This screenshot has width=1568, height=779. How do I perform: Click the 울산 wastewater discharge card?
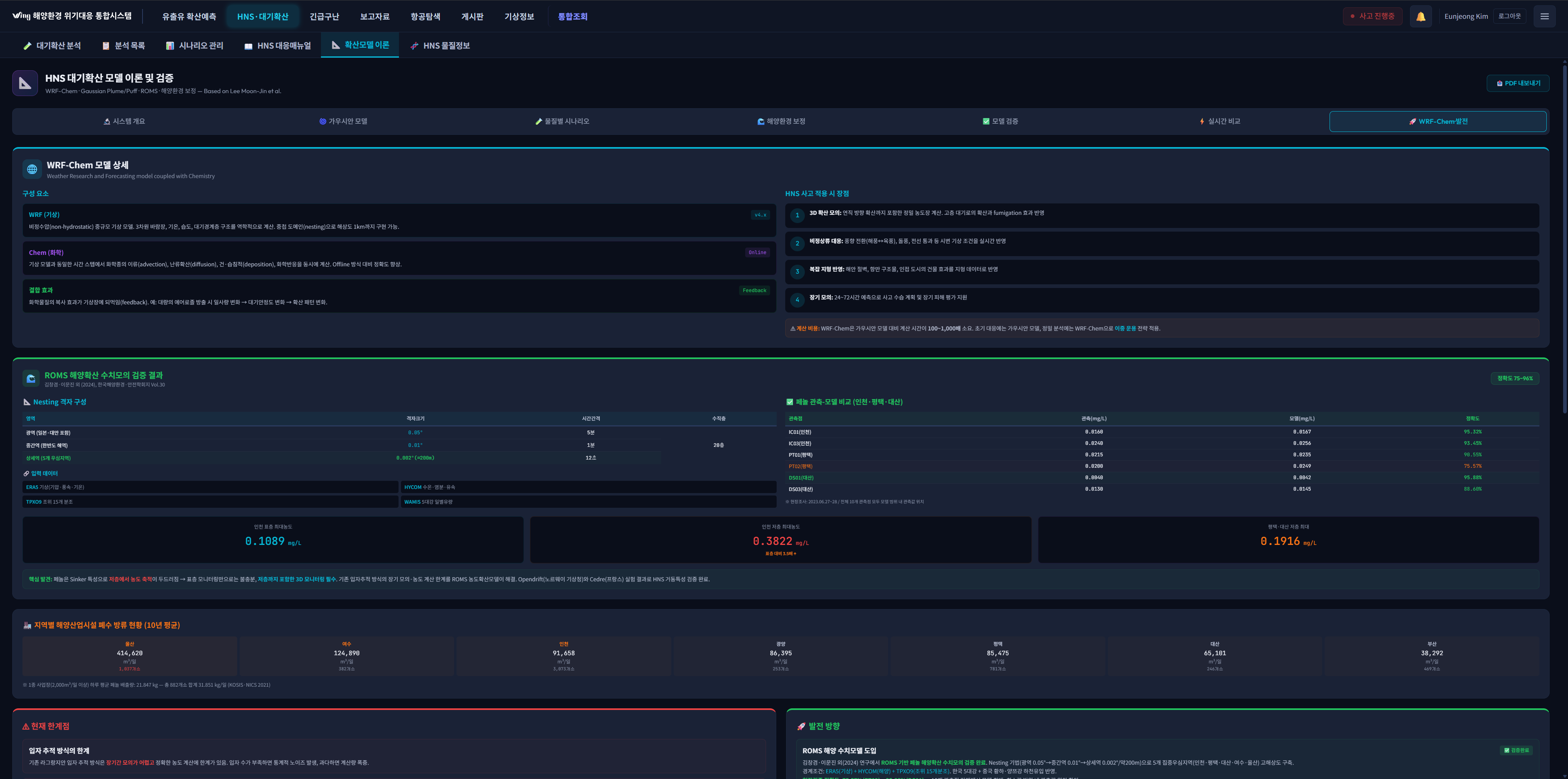130,656
